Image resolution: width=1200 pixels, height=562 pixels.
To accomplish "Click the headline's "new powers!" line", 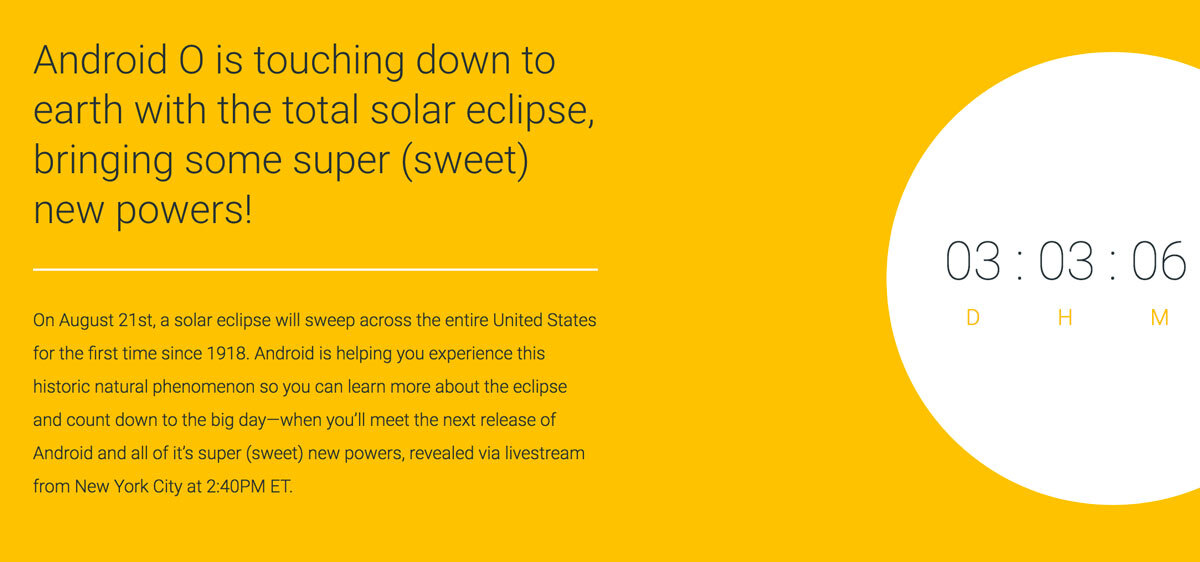I will 143,210.
